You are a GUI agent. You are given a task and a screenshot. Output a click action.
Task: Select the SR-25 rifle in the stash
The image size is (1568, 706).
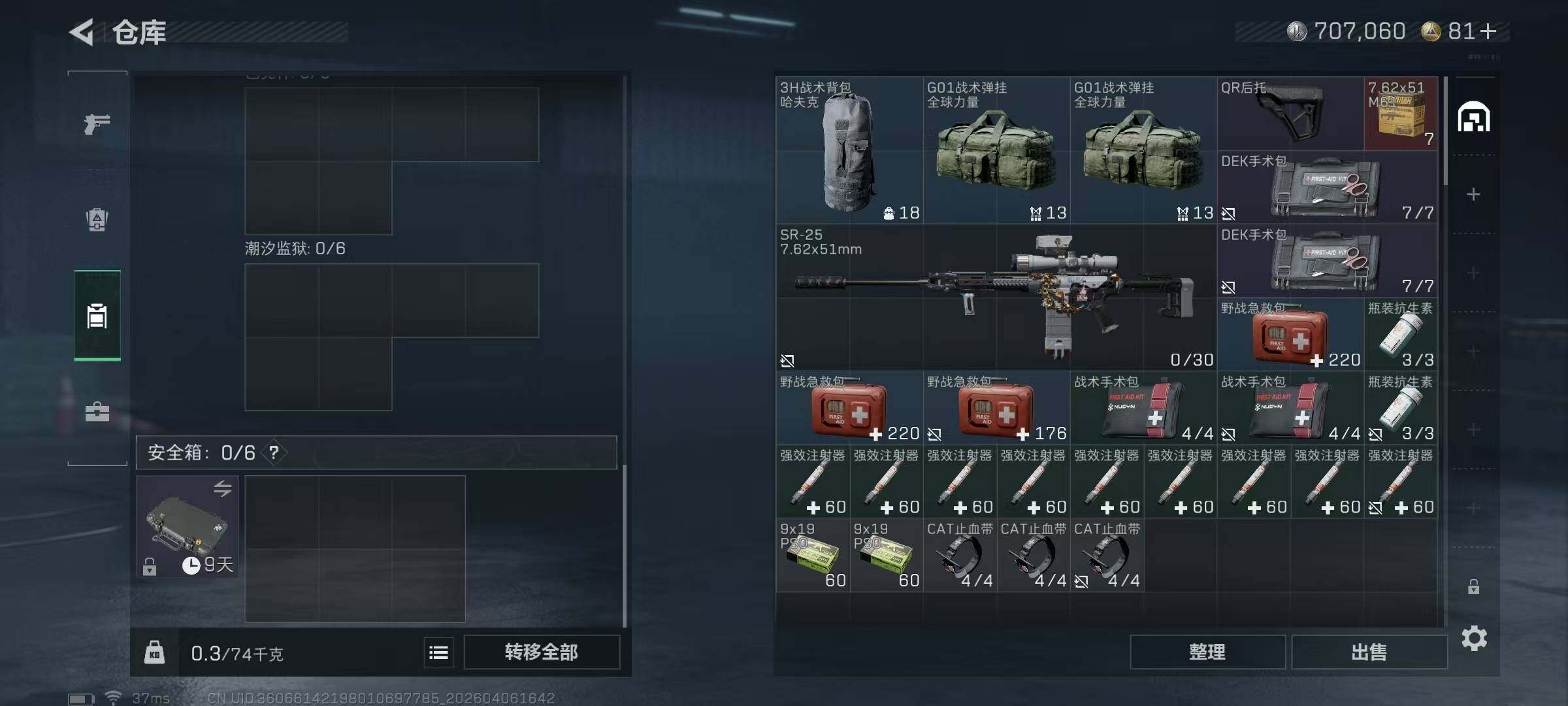click(x=996, y=297)
